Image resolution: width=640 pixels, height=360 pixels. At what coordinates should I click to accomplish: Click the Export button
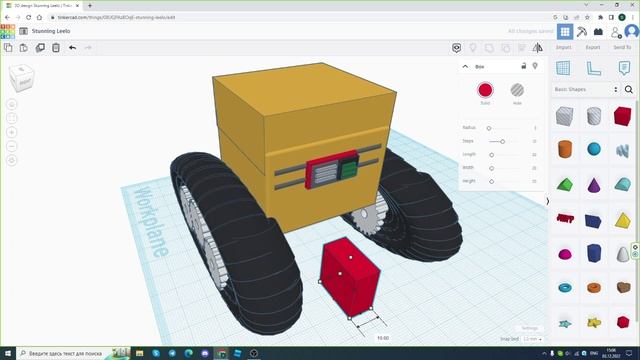click(593, 47)
